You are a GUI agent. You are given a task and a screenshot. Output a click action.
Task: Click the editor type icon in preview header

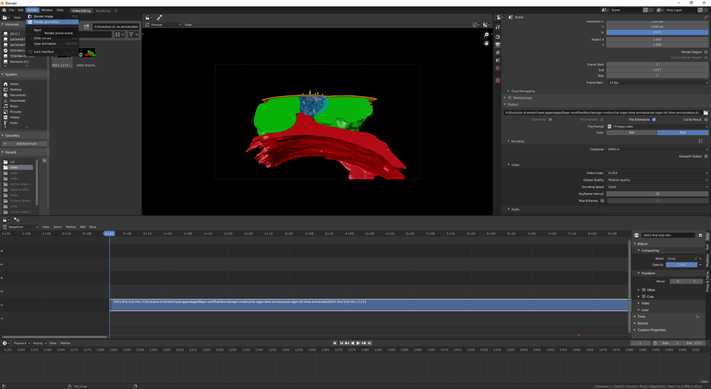[148, 18]
